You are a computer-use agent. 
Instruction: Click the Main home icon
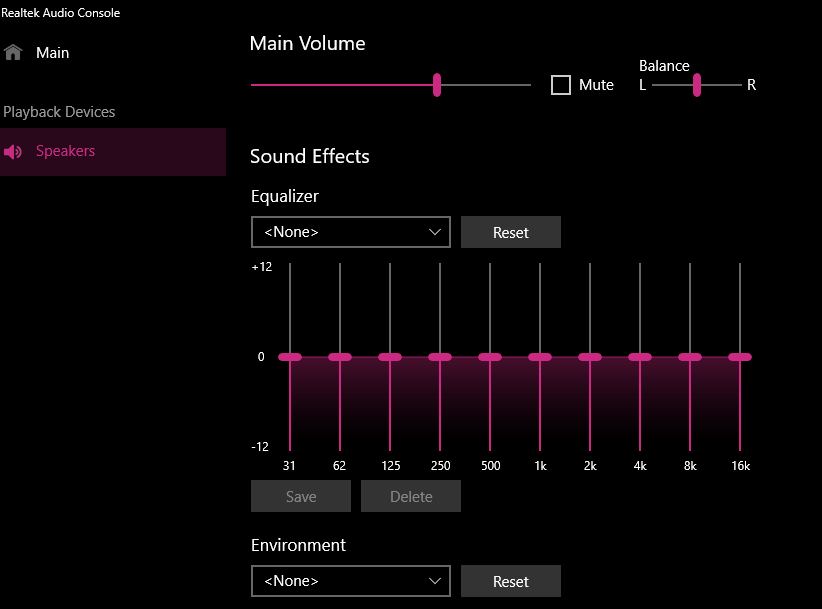point(13,52)
